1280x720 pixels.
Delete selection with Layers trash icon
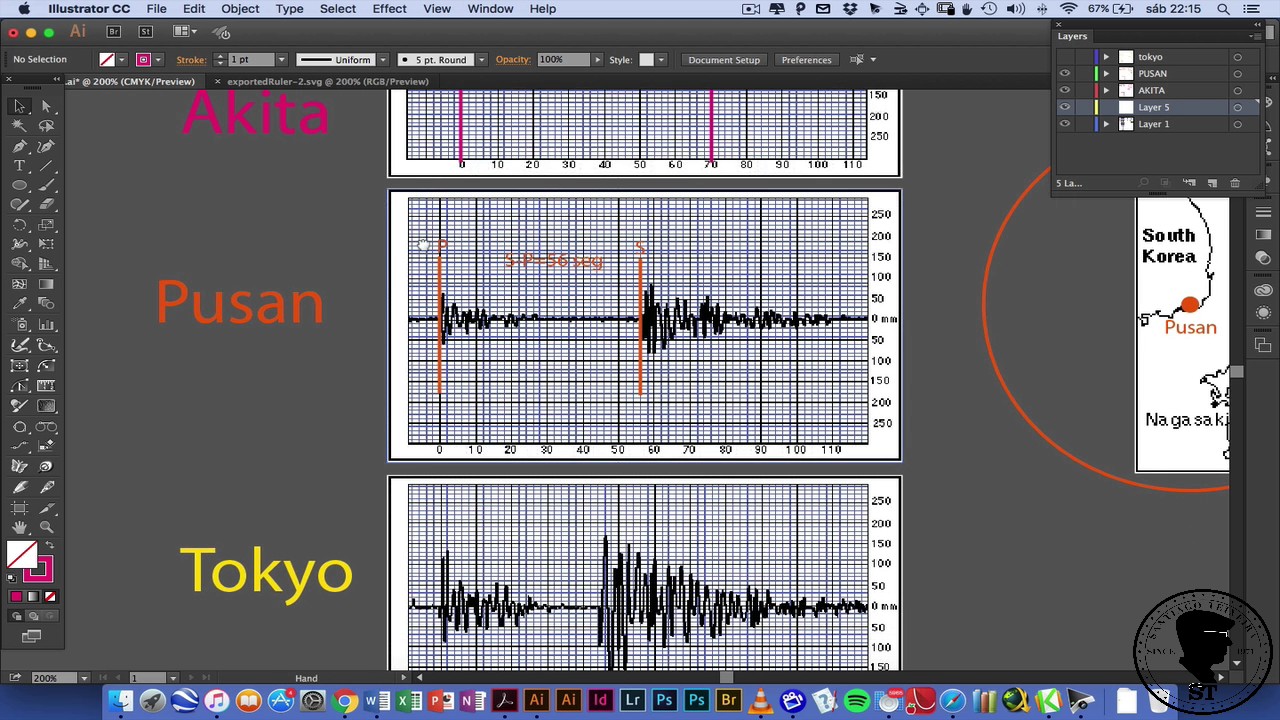[1235, 183]
